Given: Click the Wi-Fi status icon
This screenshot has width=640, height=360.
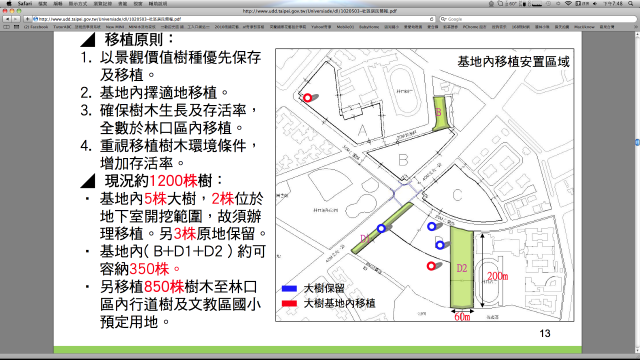Looking at the screenshot, I should click(568, 3).
